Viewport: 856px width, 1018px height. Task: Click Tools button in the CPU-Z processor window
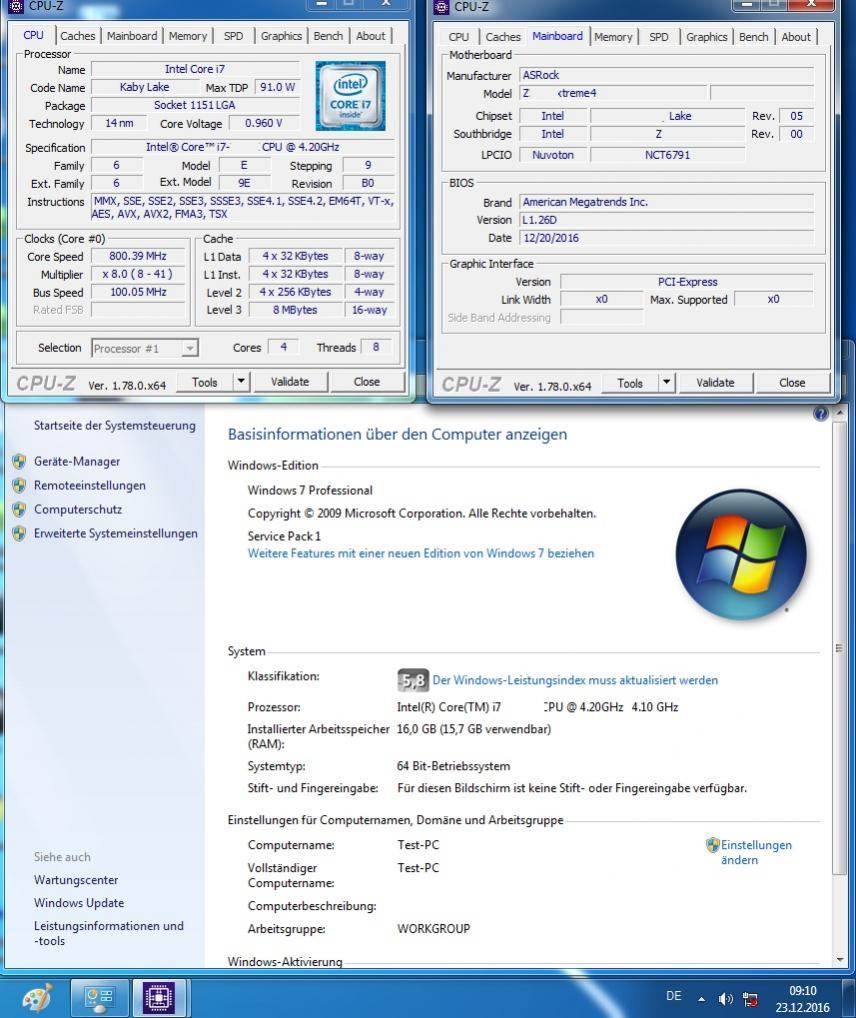click(205, 382)
